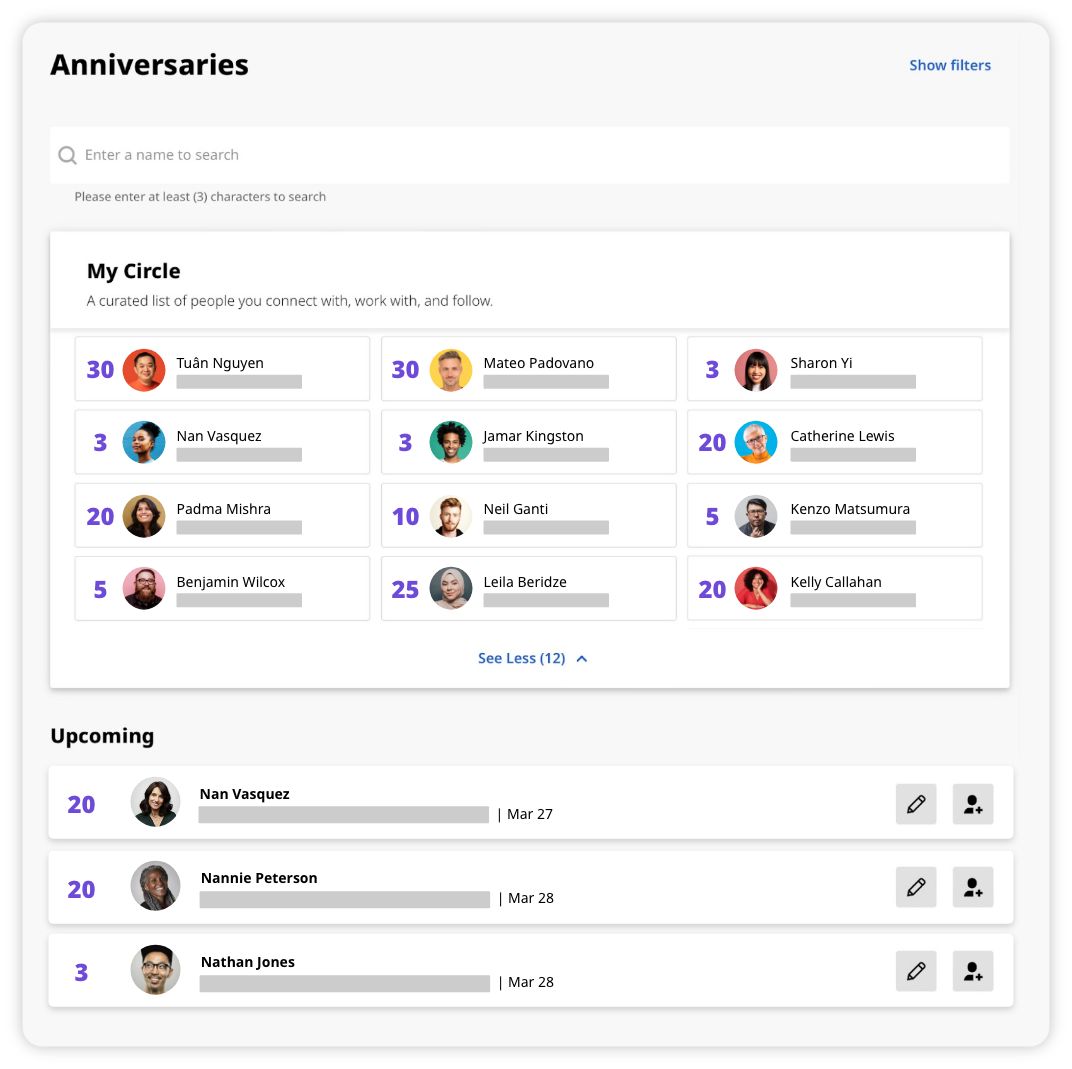
Task: Select the name Tuân Nguyen
Action: (x=219, y=363)
